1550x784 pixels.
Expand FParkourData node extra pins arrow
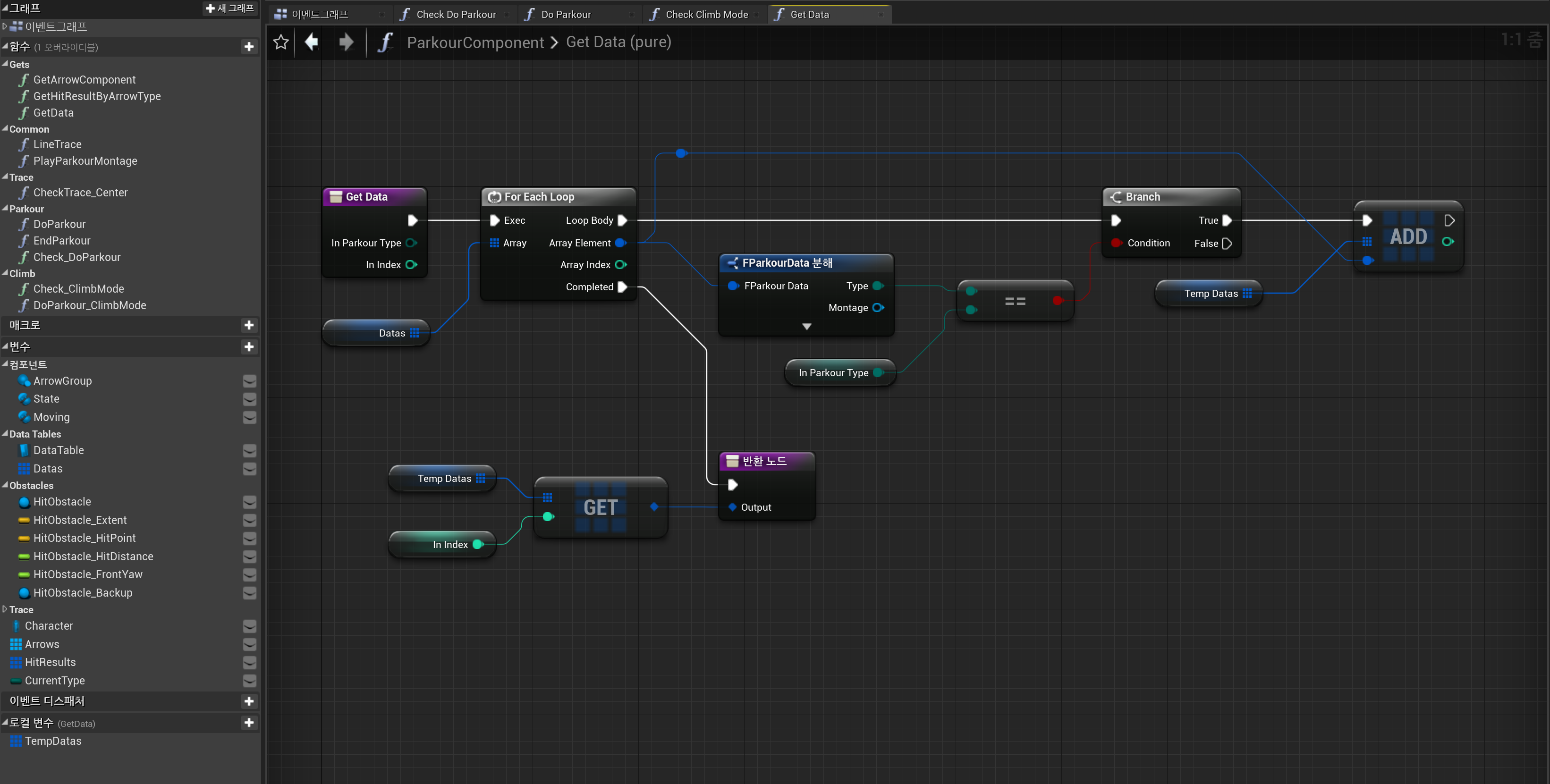click(x=807, y=326)
